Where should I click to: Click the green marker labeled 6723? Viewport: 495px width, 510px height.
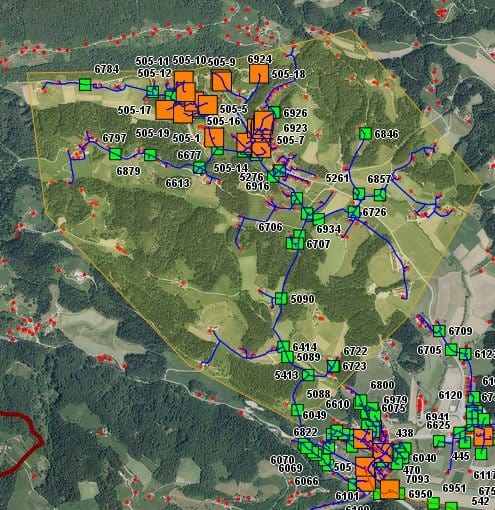click(333, 366)
